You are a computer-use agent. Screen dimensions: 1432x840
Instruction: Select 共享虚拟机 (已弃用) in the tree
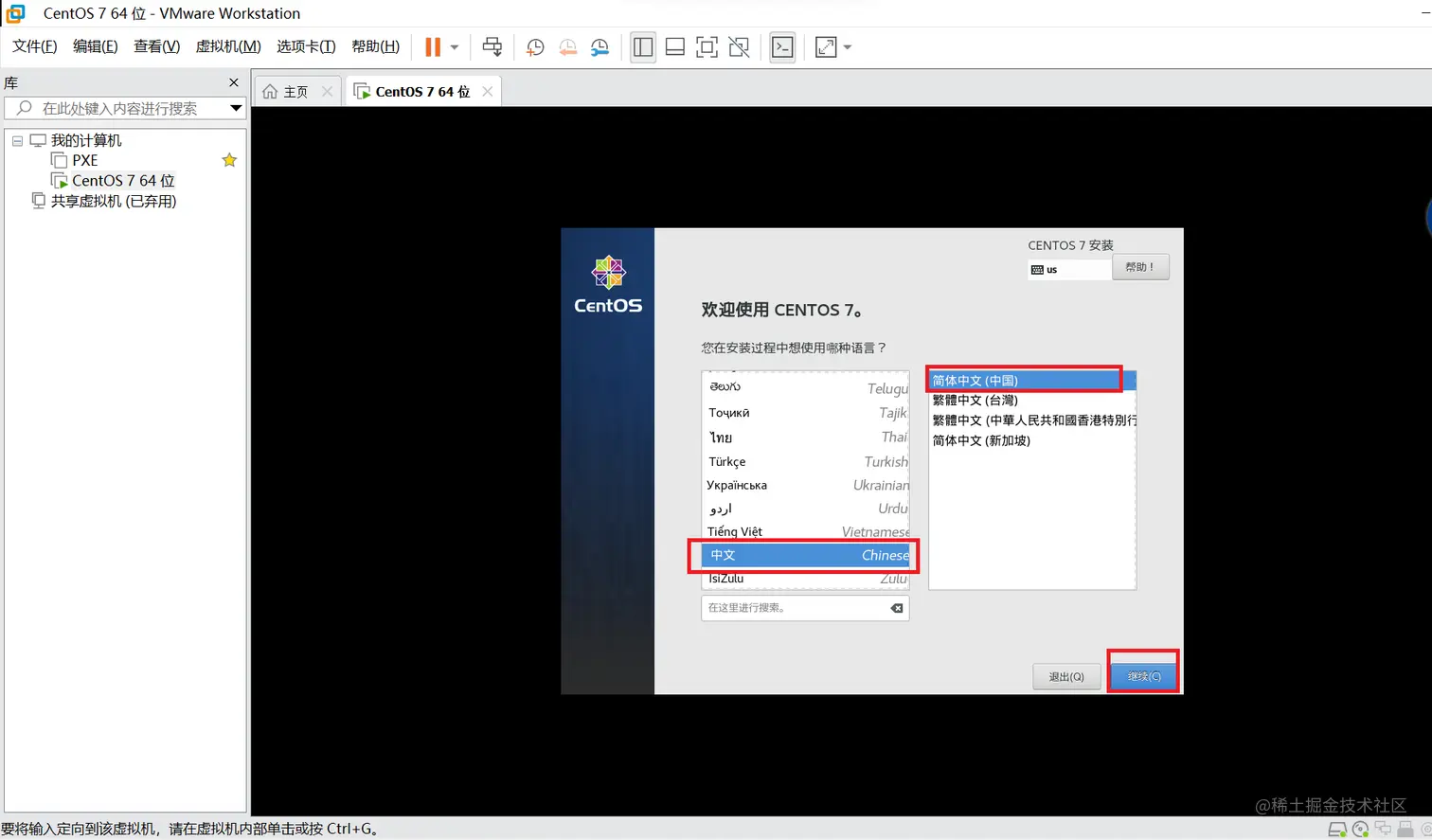(114, 201)
